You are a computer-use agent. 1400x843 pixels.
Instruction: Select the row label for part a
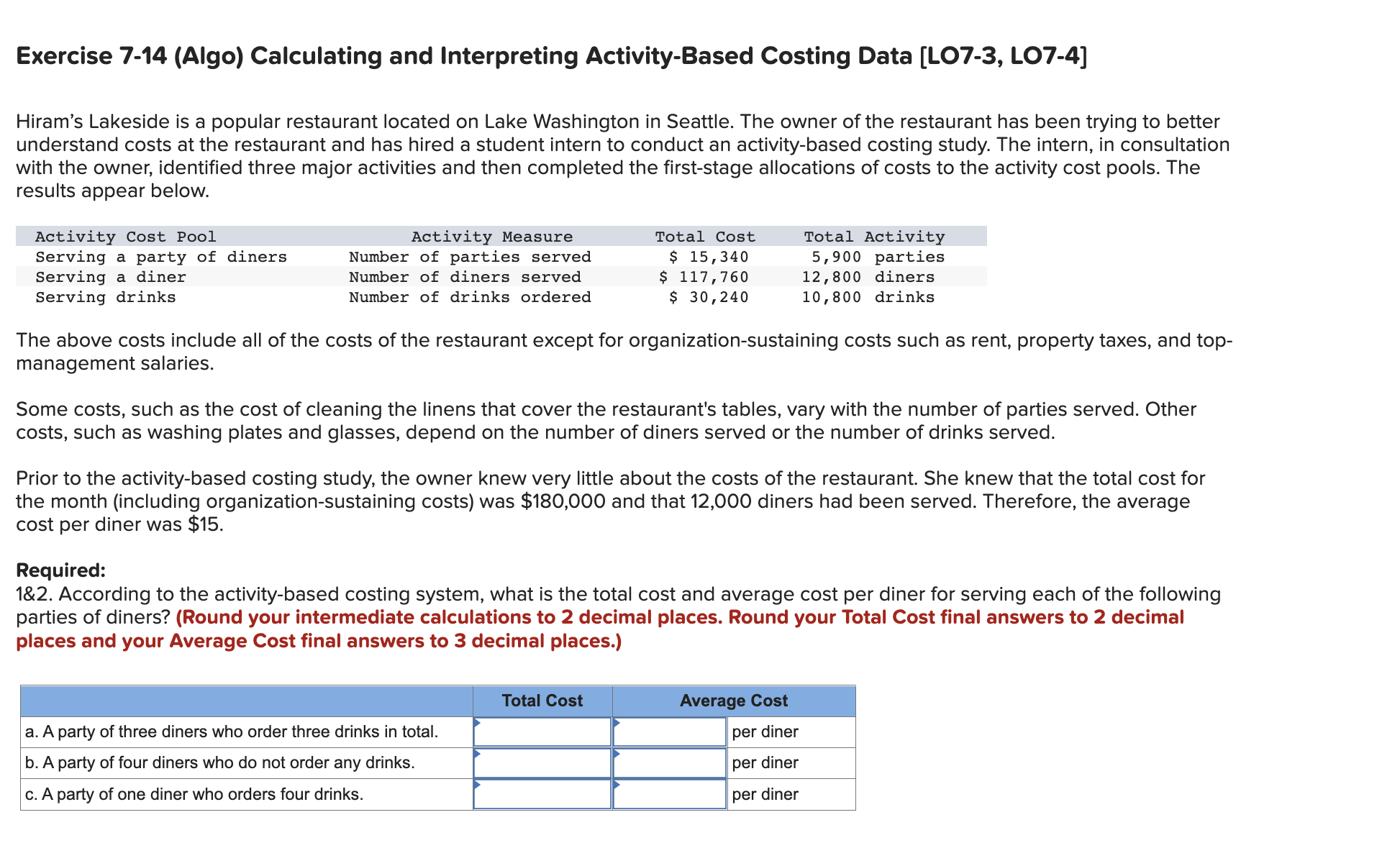231,732
